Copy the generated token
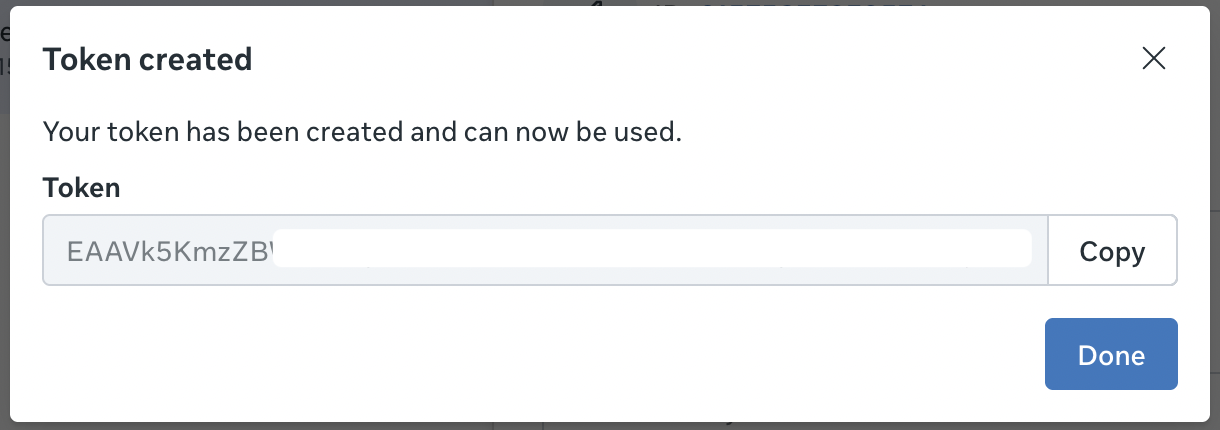The height and width of the screenshot is (430, 1220). click(x=1112, y=251)
